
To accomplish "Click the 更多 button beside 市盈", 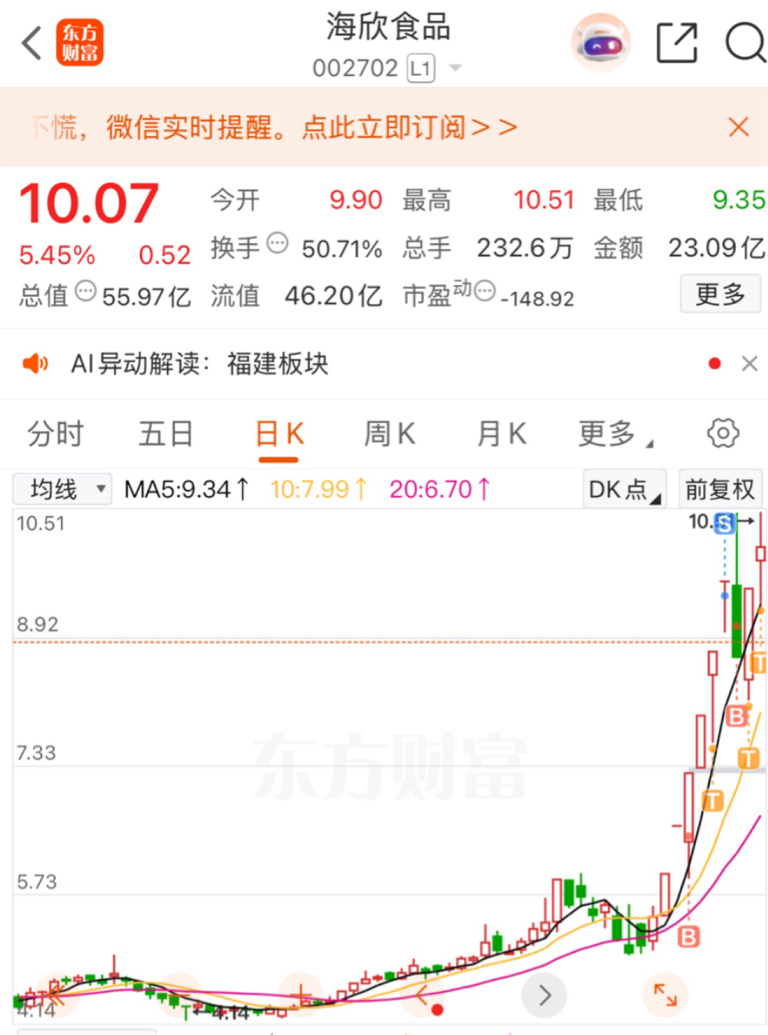I will click(x=720, y=294).
